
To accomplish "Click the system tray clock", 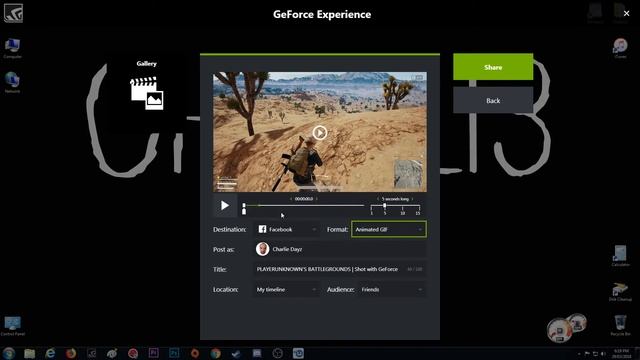I will pos(622,353).
